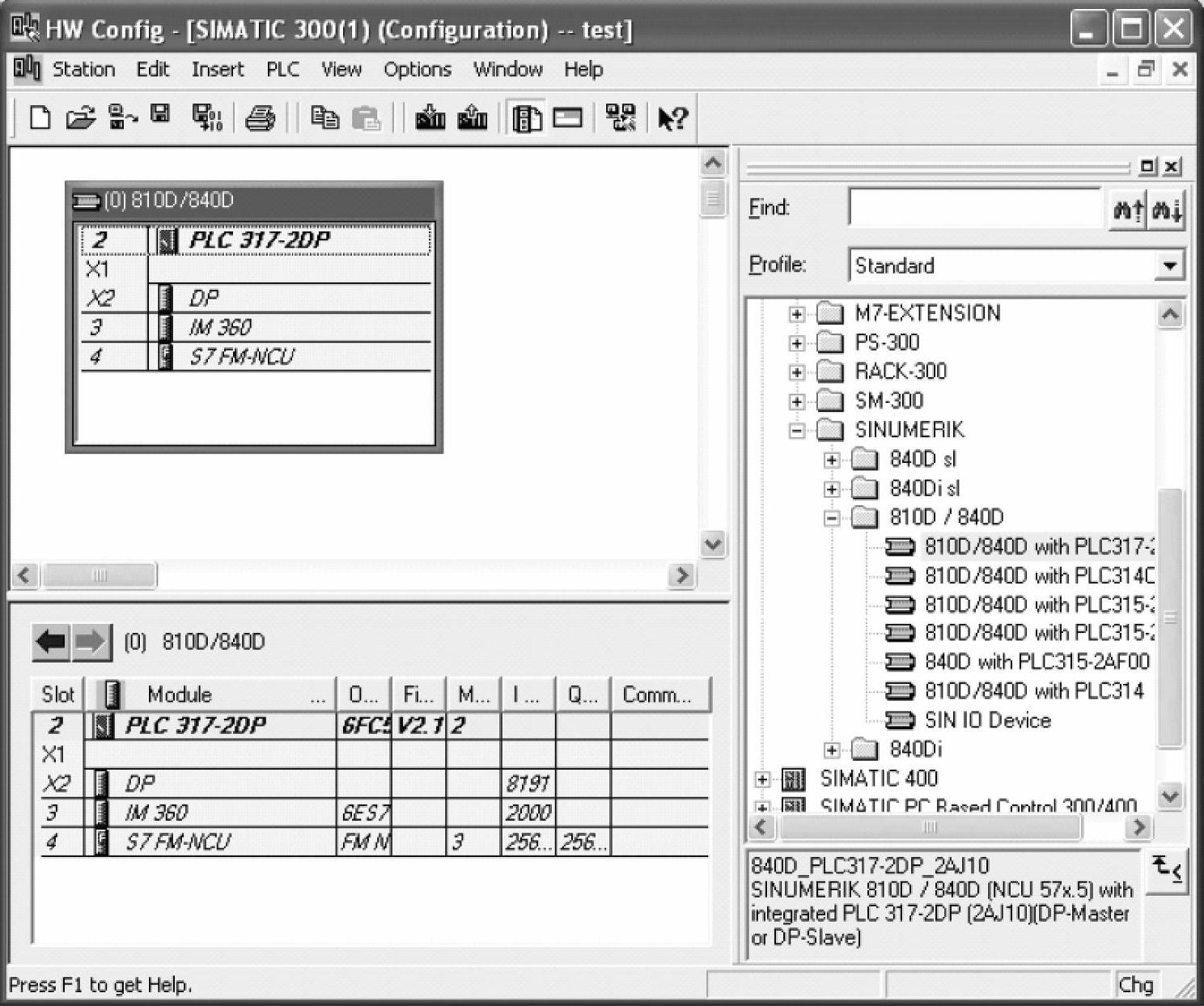Click the New station toolbar icon
Viewport: 1204px width, 1006px height.
pyautogui.click(x=40, y=118)
